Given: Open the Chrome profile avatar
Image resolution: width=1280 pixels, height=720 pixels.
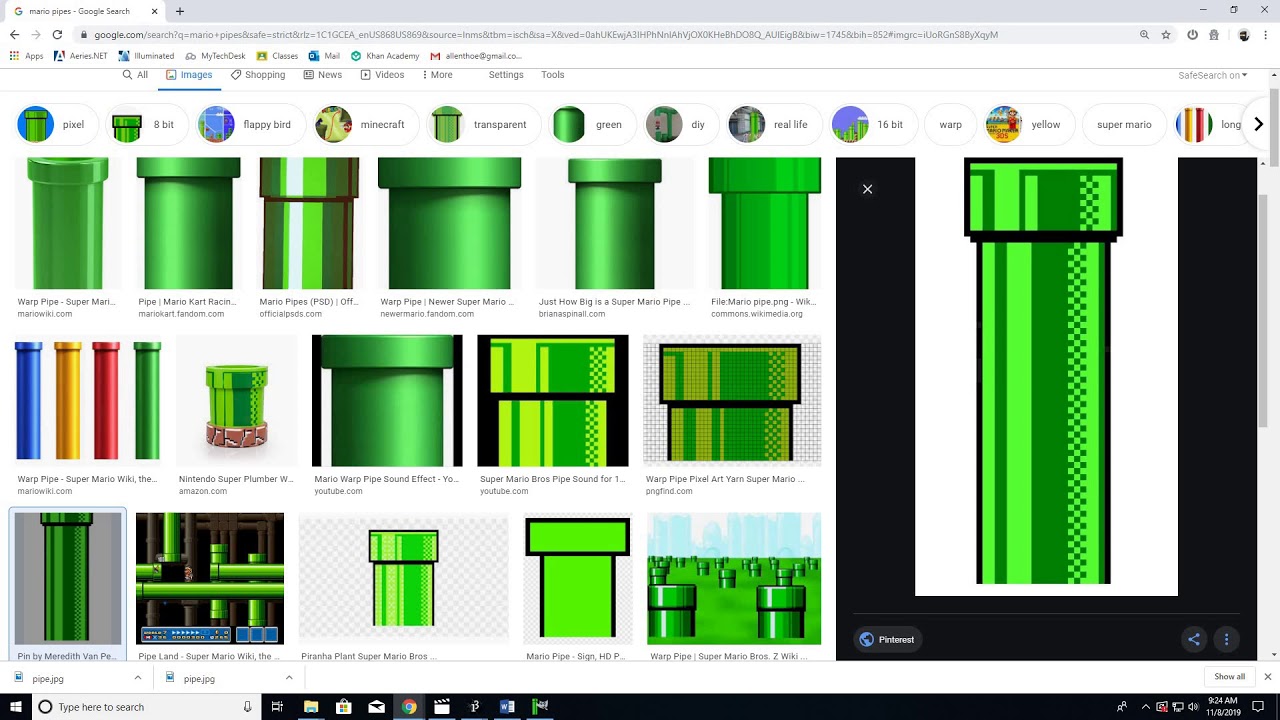Looking at the screenshot, I should click(1243, 34).
